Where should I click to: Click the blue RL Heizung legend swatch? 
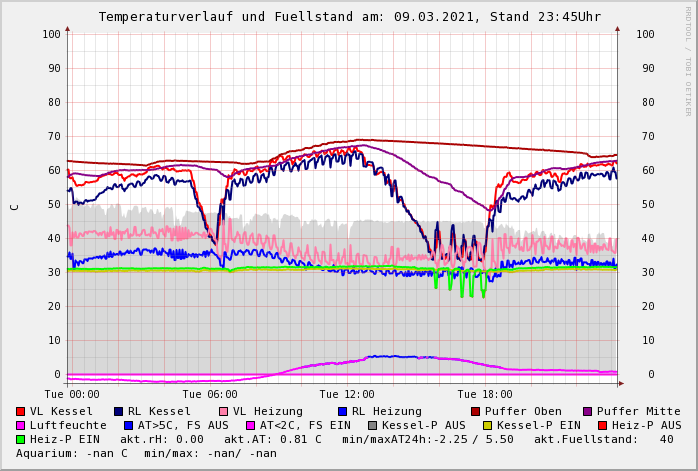click(x=342, y=411)
